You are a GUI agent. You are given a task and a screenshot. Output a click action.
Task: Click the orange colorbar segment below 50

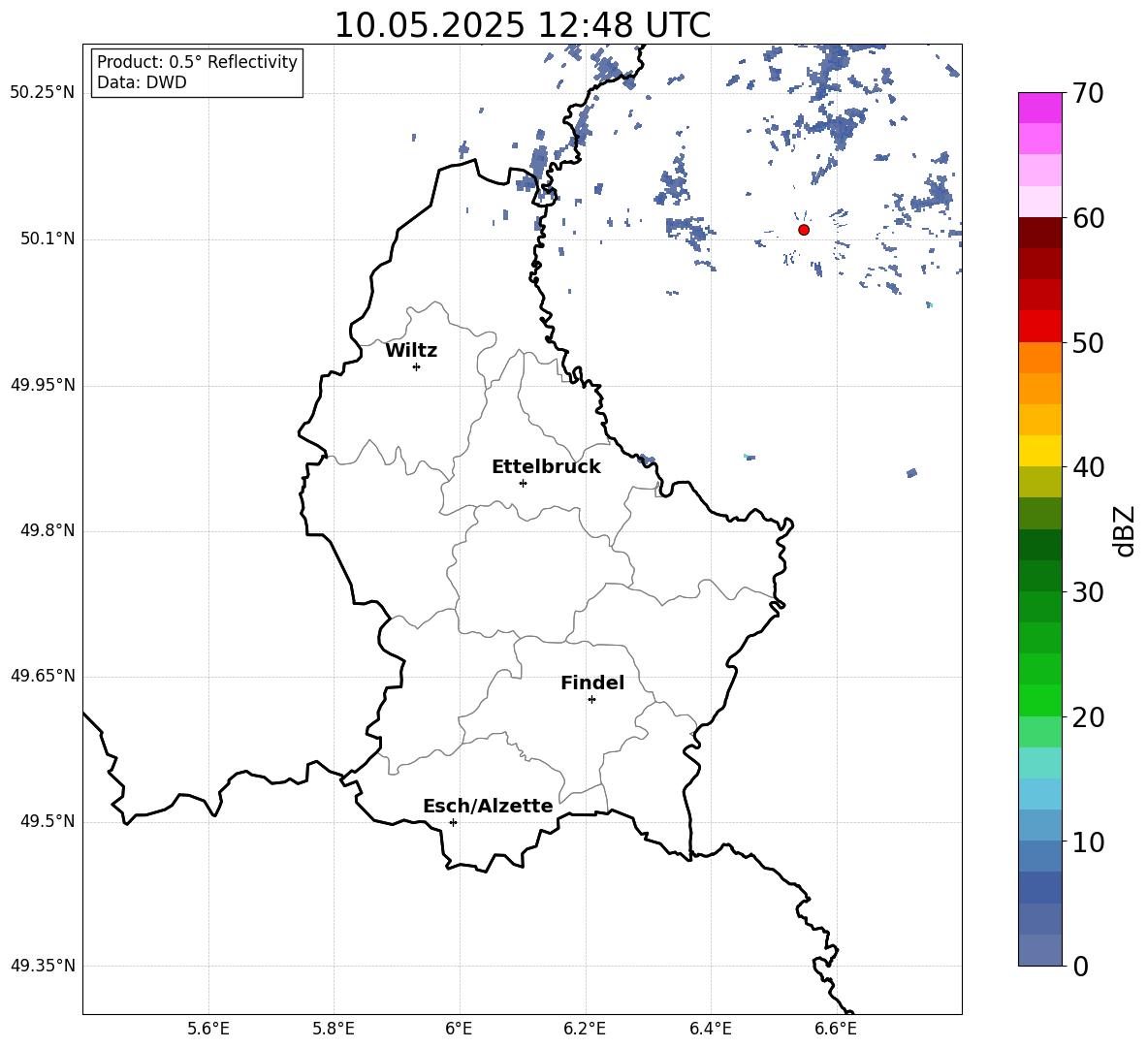click(x=1039, y=358)
